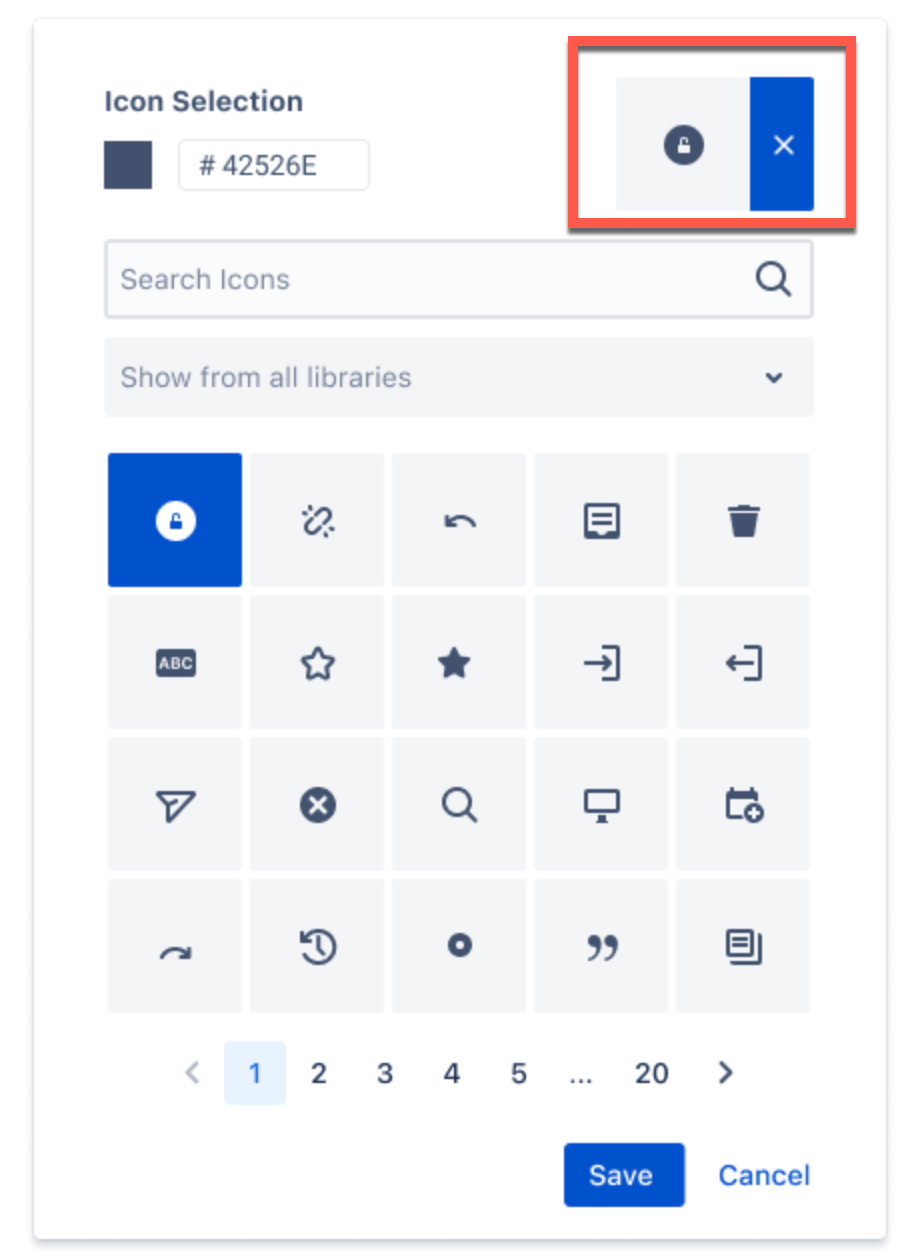
Task: Select the outlined star icon
Action: coord(317,662)
